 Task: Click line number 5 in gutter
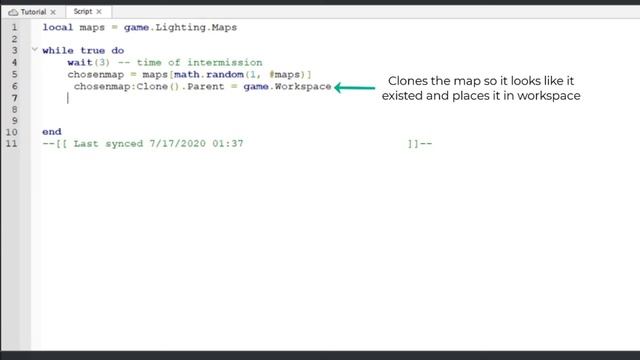[14, 74]
